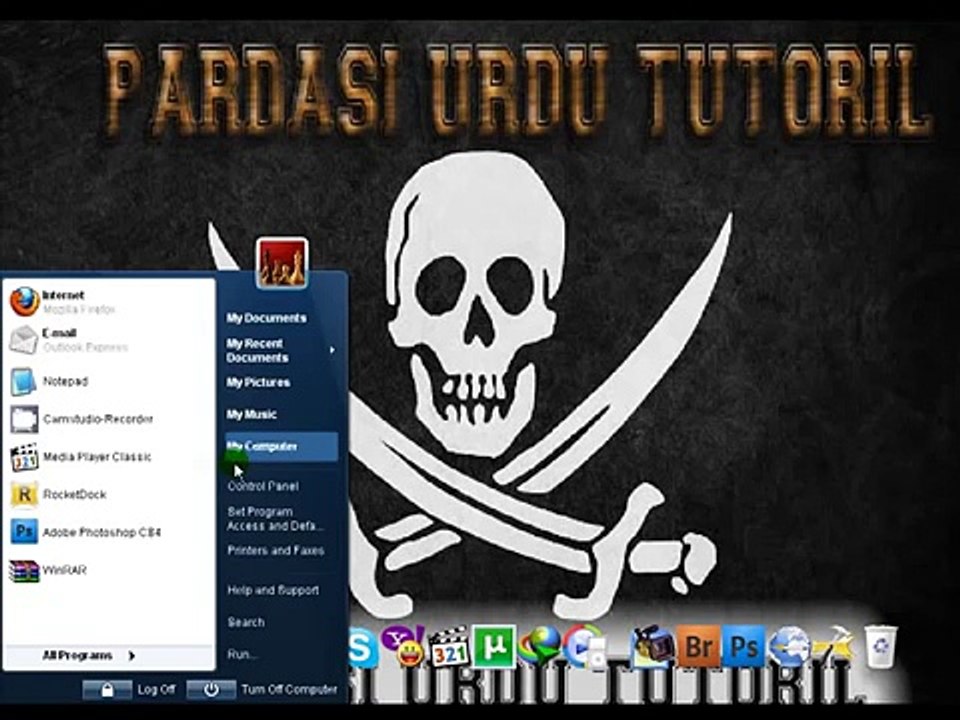Open Search from Start menu
Image resolution: width=960 pixels, height=720 pixels.
tap(246, 622)
